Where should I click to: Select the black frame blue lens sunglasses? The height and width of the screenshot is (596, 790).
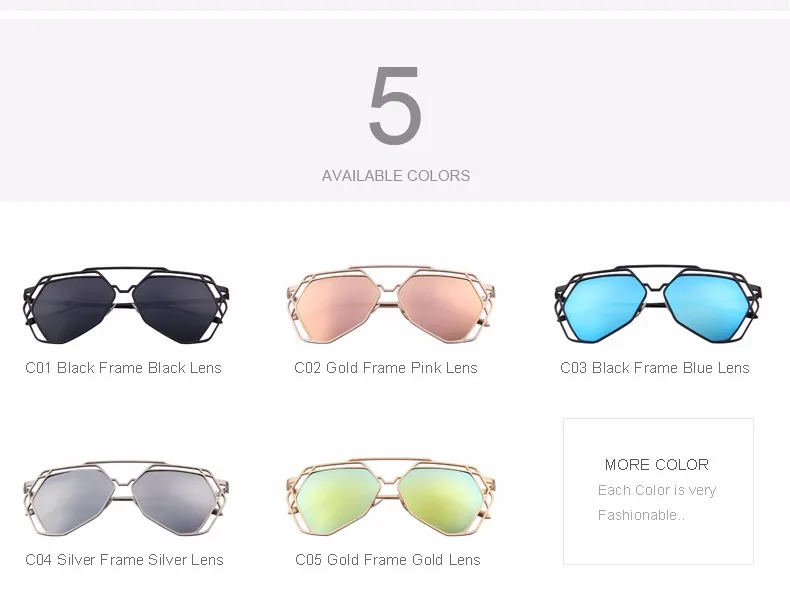point(658,304)
